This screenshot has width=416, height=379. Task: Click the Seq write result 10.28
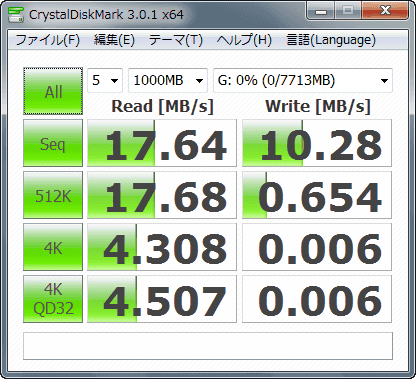[317, 143]
